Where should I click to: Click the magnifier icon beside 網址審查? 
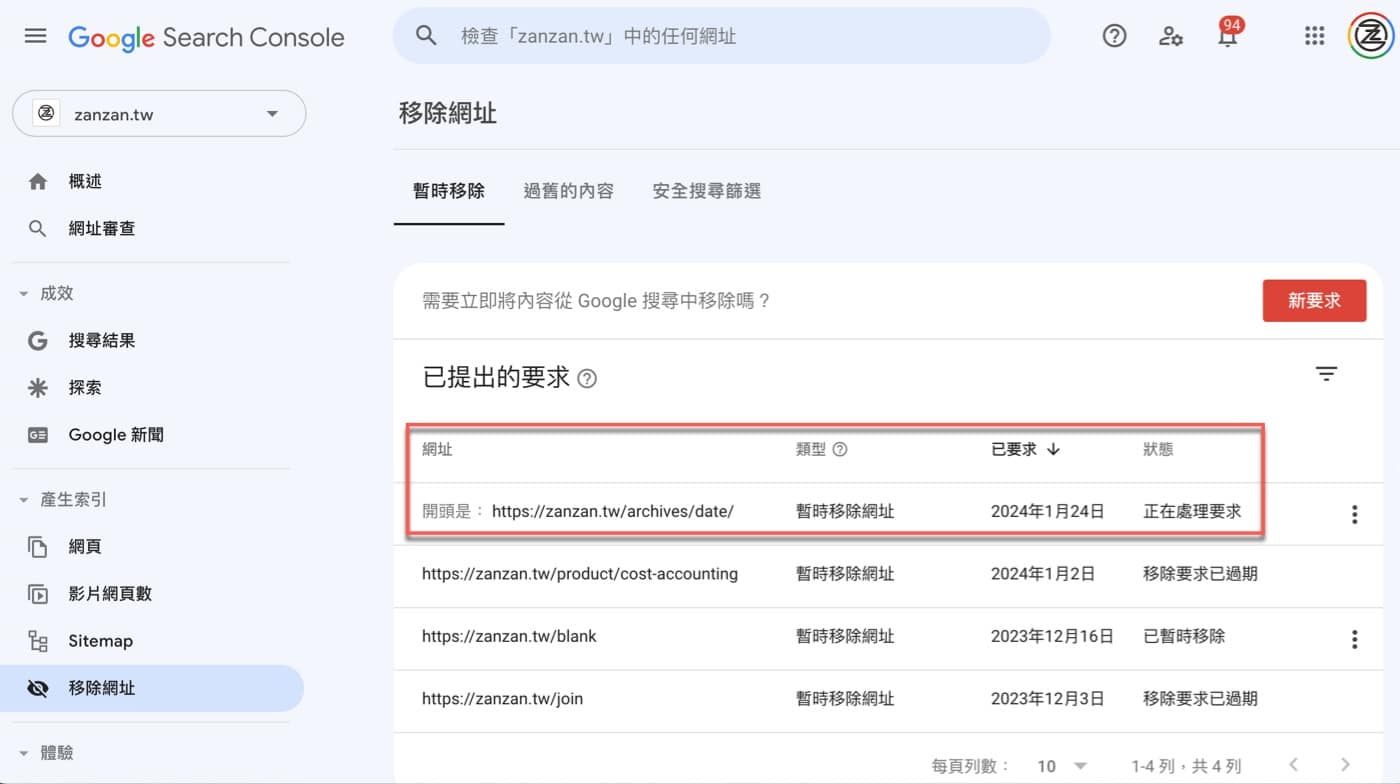click(38, 229)
